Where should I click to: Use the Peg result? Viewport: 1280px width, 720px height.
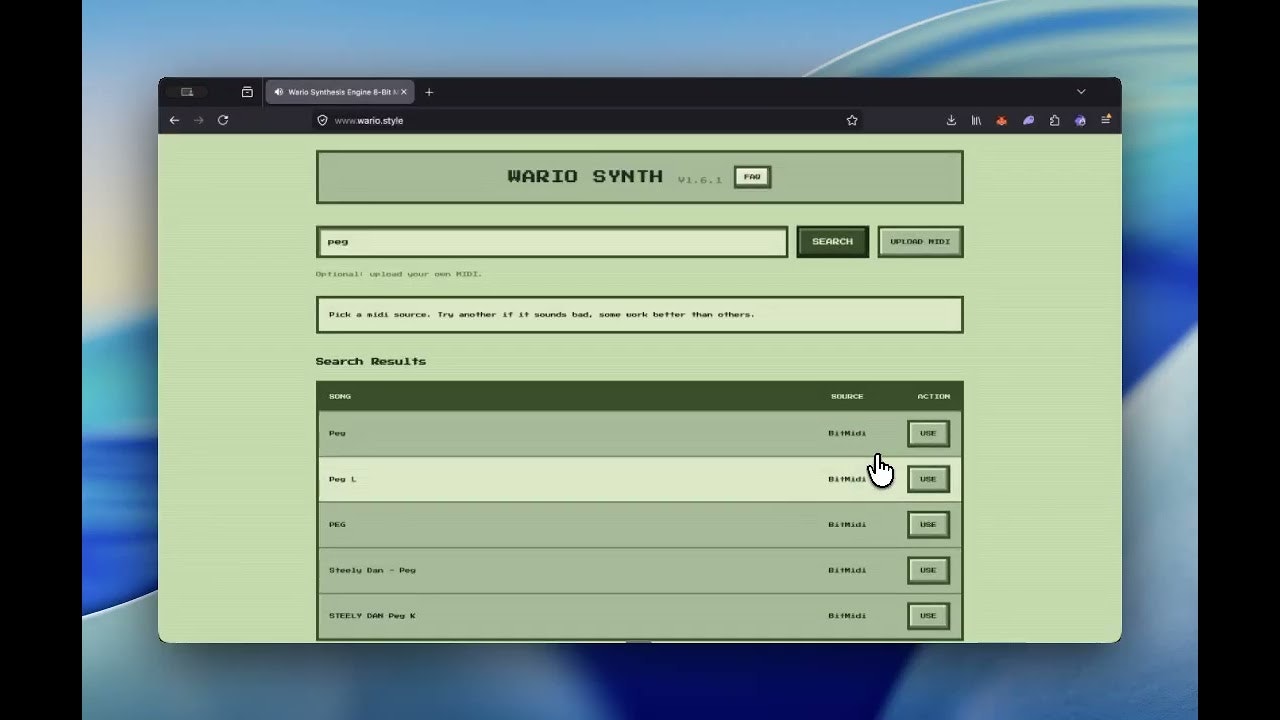pyautogui.click(x=928, y=433)
